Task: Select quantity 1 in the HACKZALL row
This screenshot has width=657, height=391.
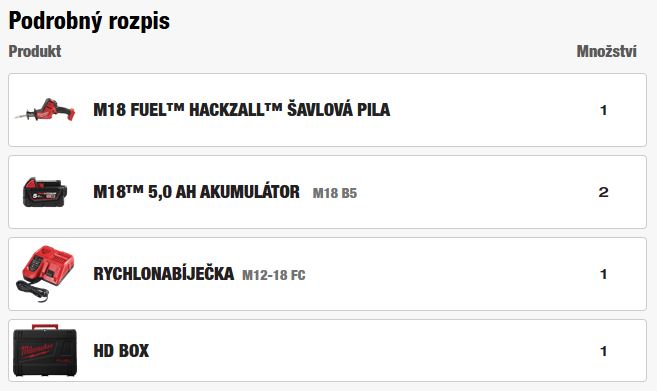Action: tap(603, 110)
